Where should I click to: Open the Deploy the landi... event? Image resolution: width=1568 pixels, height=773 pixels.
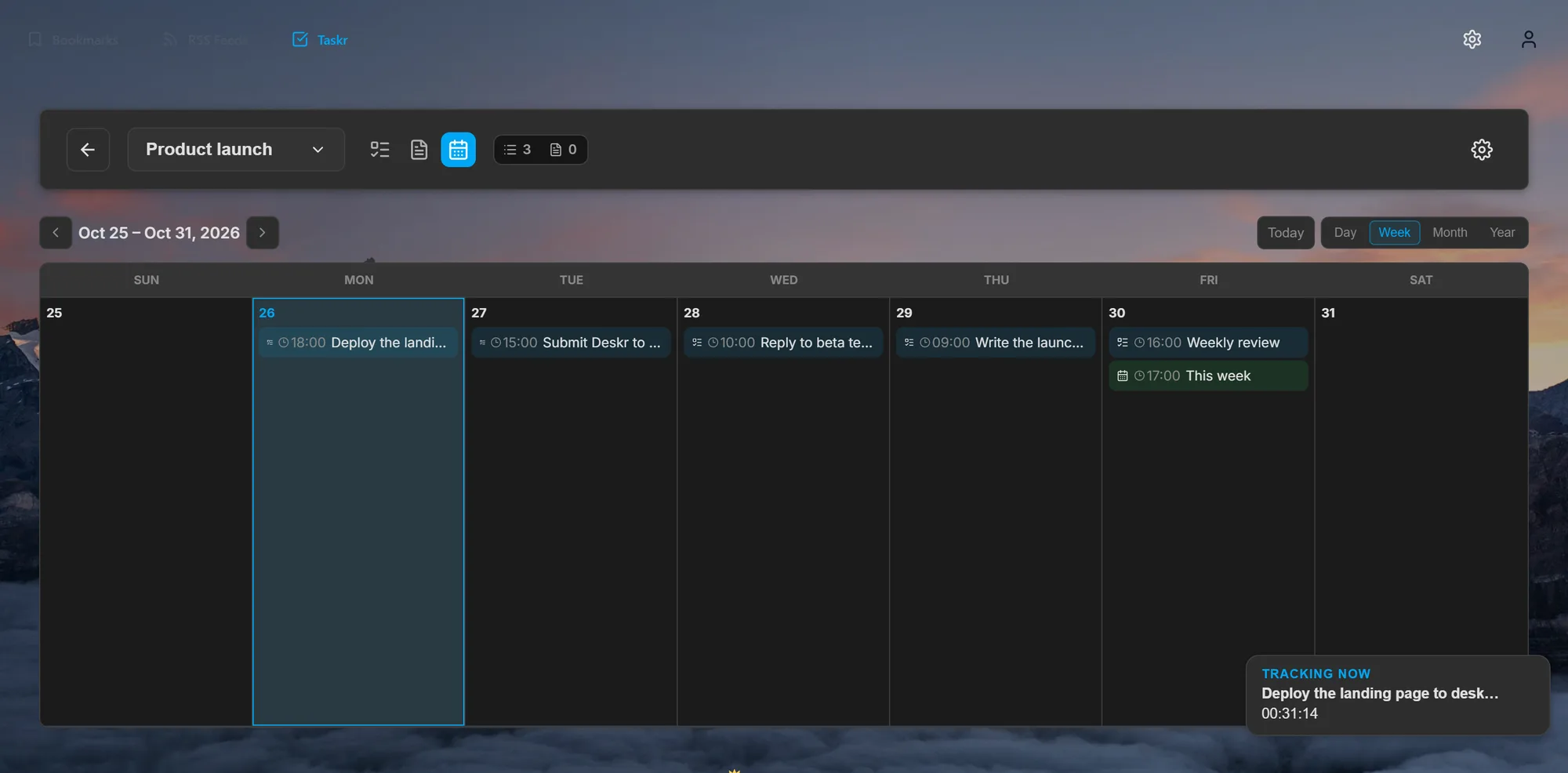tap(358, 343)
